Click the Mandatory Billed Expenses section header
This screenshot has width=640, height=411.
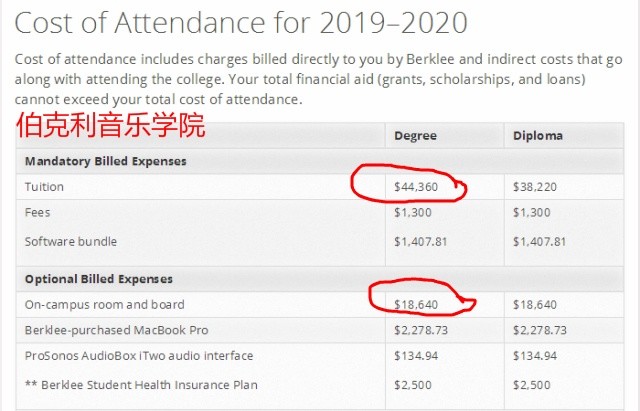pos(105,161)
